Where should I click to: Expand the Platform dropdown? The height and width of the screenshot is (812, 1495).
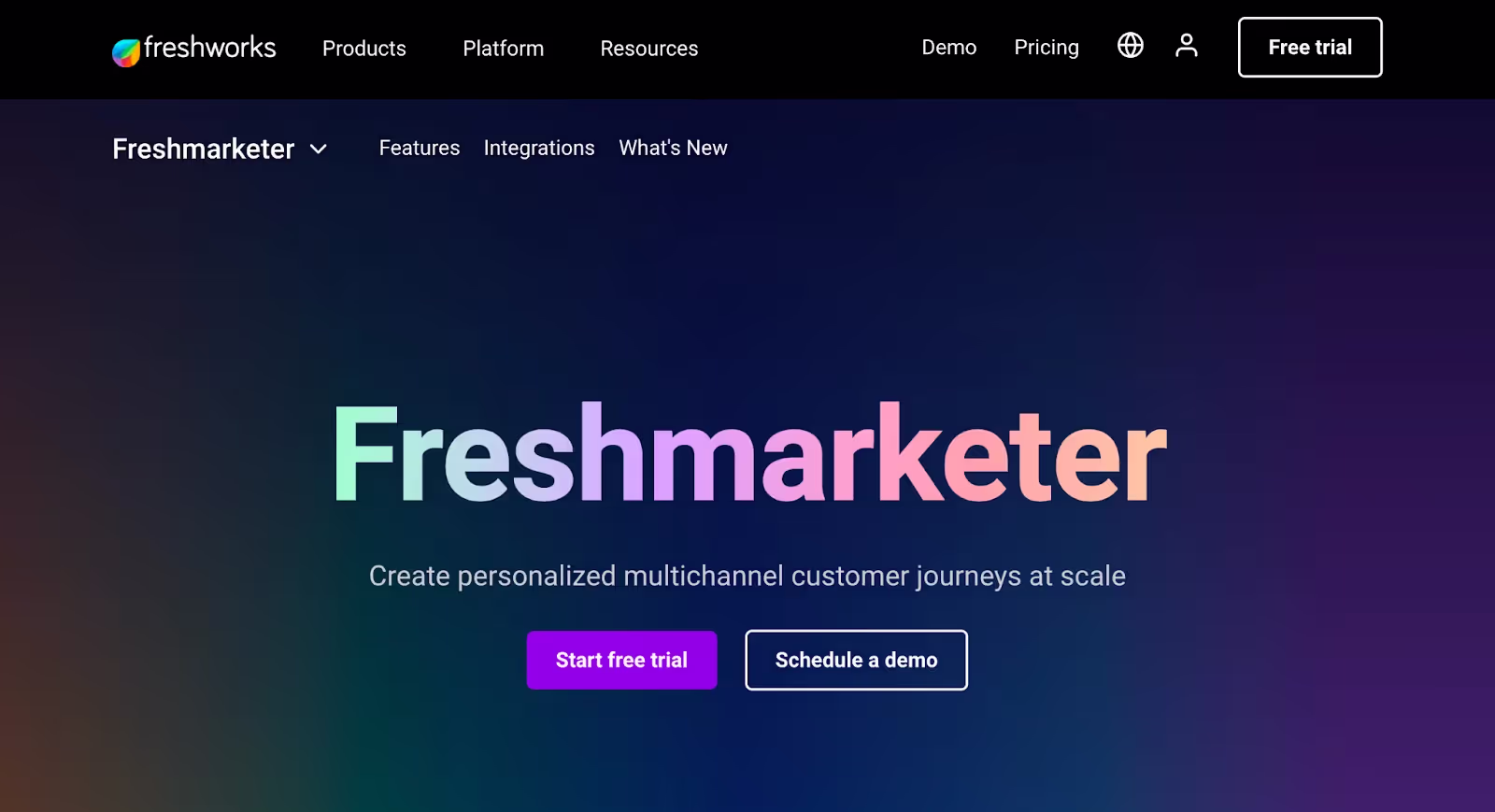coord(503,49)
